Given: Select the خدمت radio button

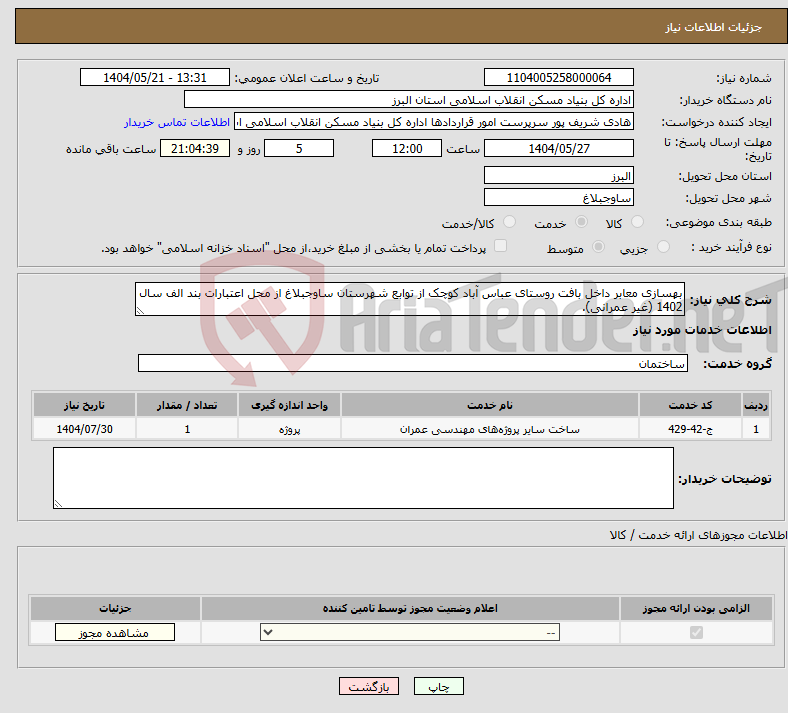Looking at the screenshot, I should (581, 222).
